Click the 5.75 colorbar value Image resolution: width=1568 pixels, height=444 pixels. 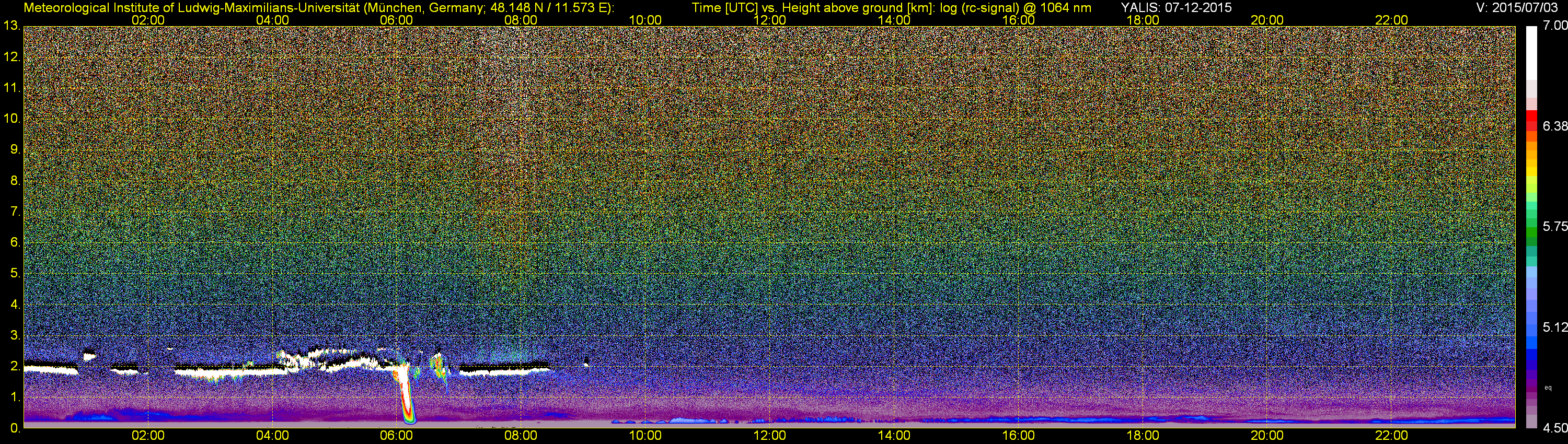tap(1555, 226)
